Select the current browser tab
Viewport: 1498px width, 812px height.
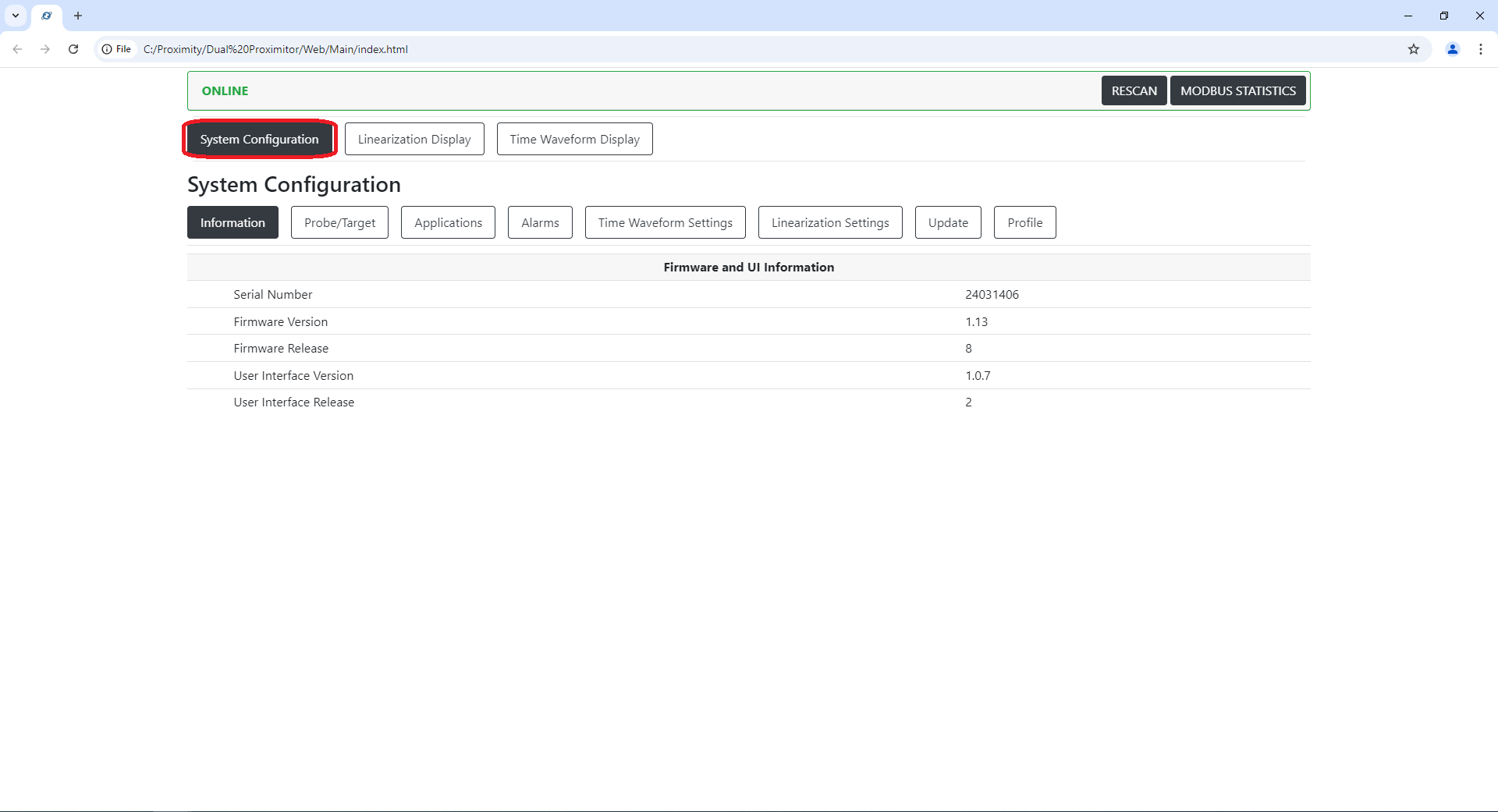[x=47, y=16]
